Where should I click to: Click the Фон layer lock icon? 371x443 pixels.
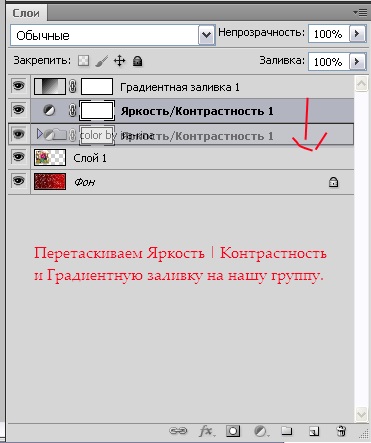(x=333, y=182)
